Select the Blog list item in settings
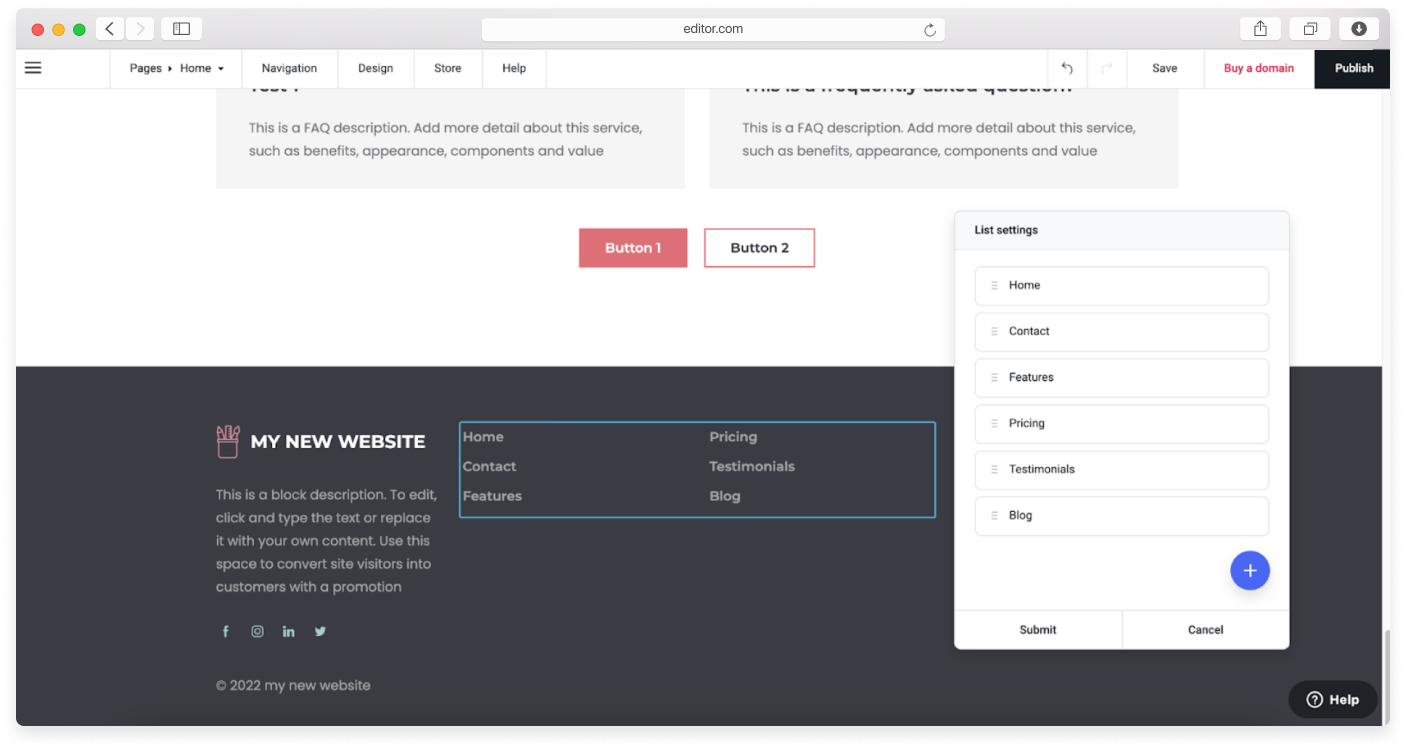 point(1122,516)
